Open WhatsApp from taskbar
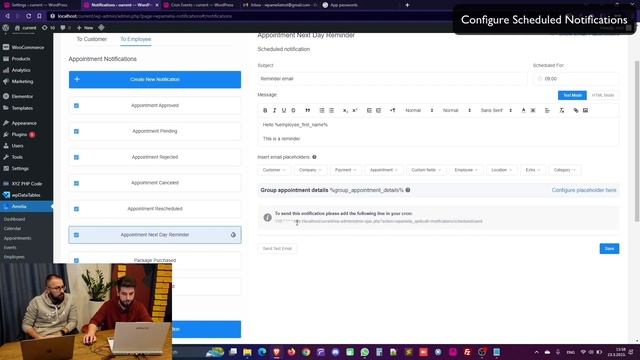 click(x=364, y=351)
